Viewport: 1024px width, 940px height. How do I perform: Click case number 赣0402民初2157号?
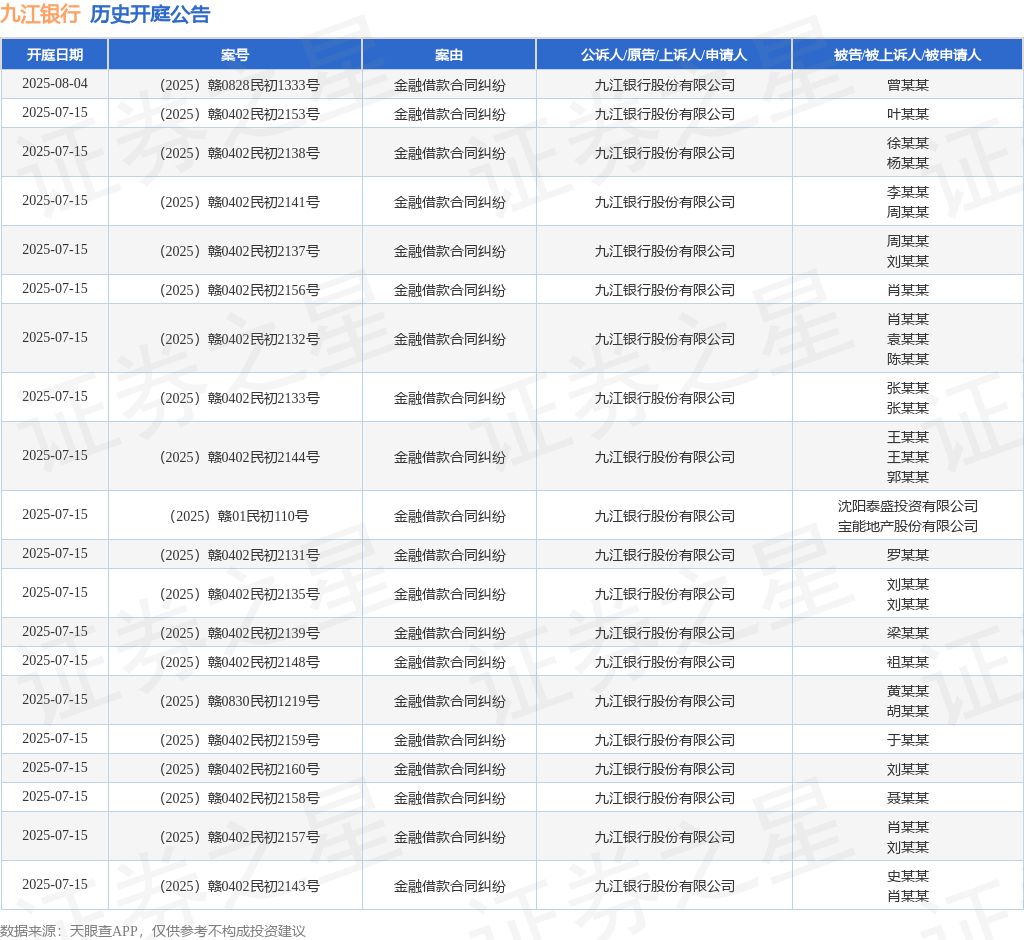240,837
